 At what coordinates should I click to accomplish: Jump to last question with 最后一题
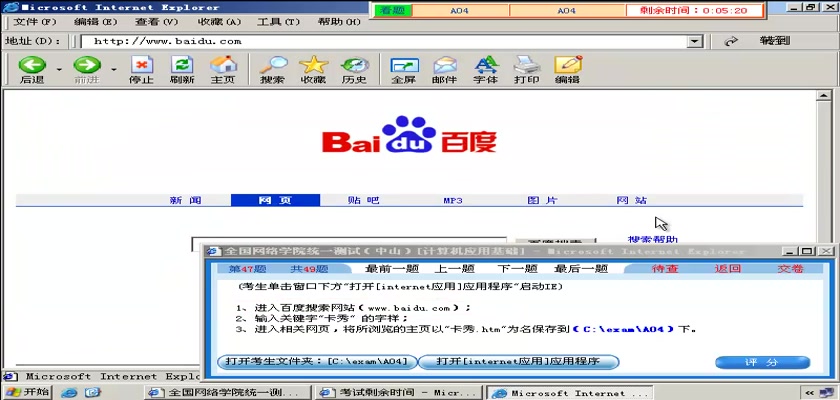click(x=581, y=269)
